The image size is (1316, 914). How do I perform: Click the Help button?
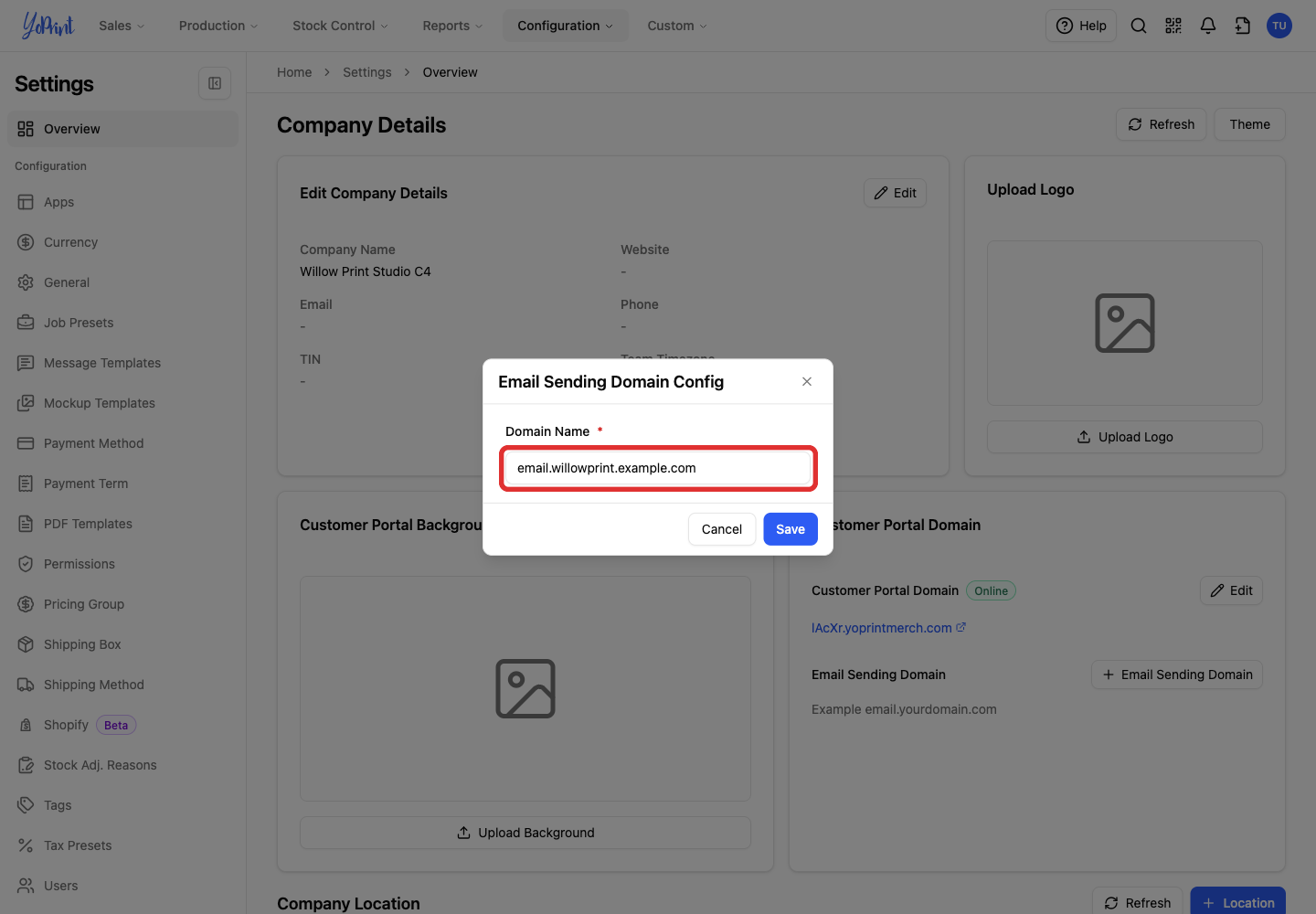click(x=1081, y=26)
